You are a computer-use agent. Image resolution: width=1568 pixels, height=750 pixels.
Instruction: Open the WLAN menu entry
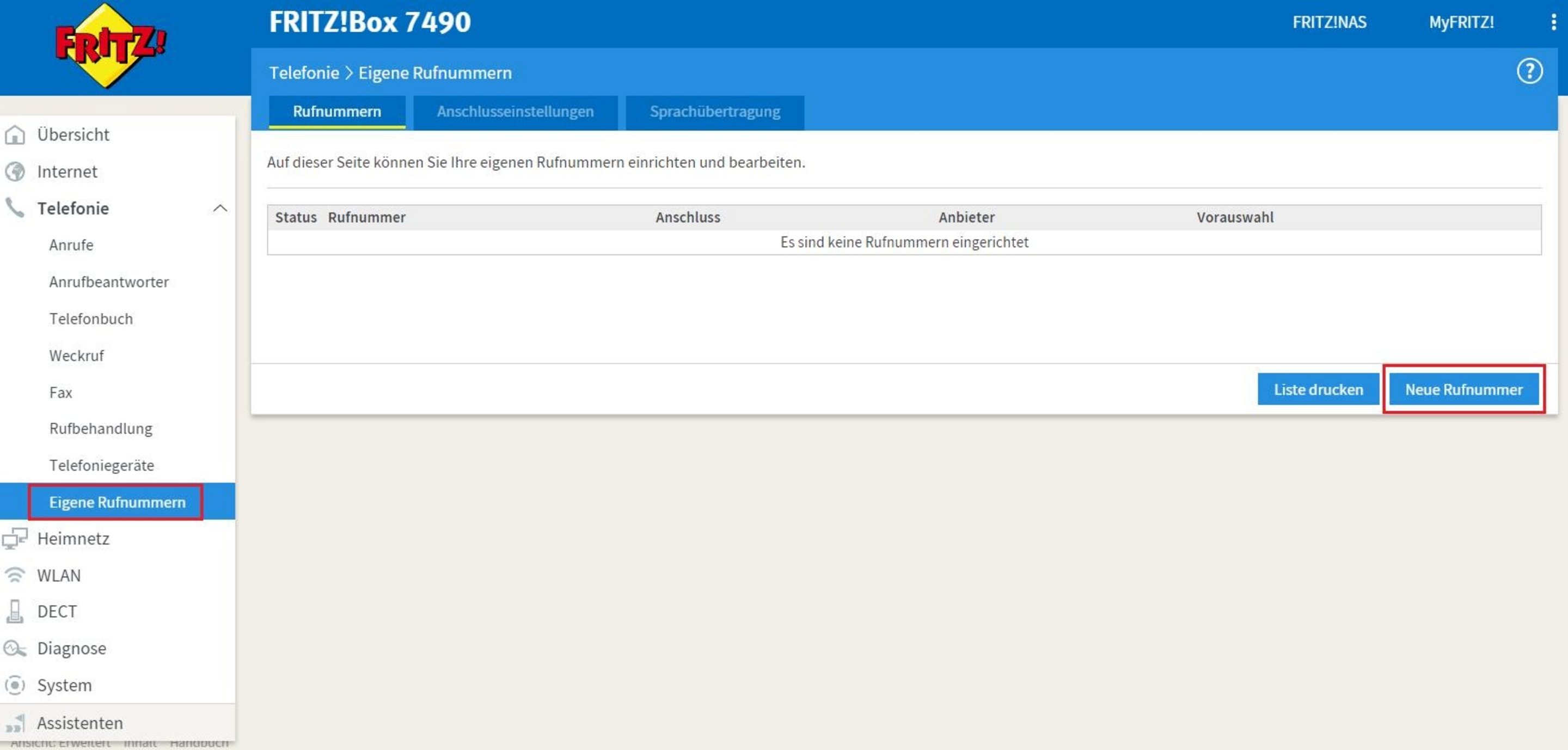pyautogui.click(x=58, y=576)
